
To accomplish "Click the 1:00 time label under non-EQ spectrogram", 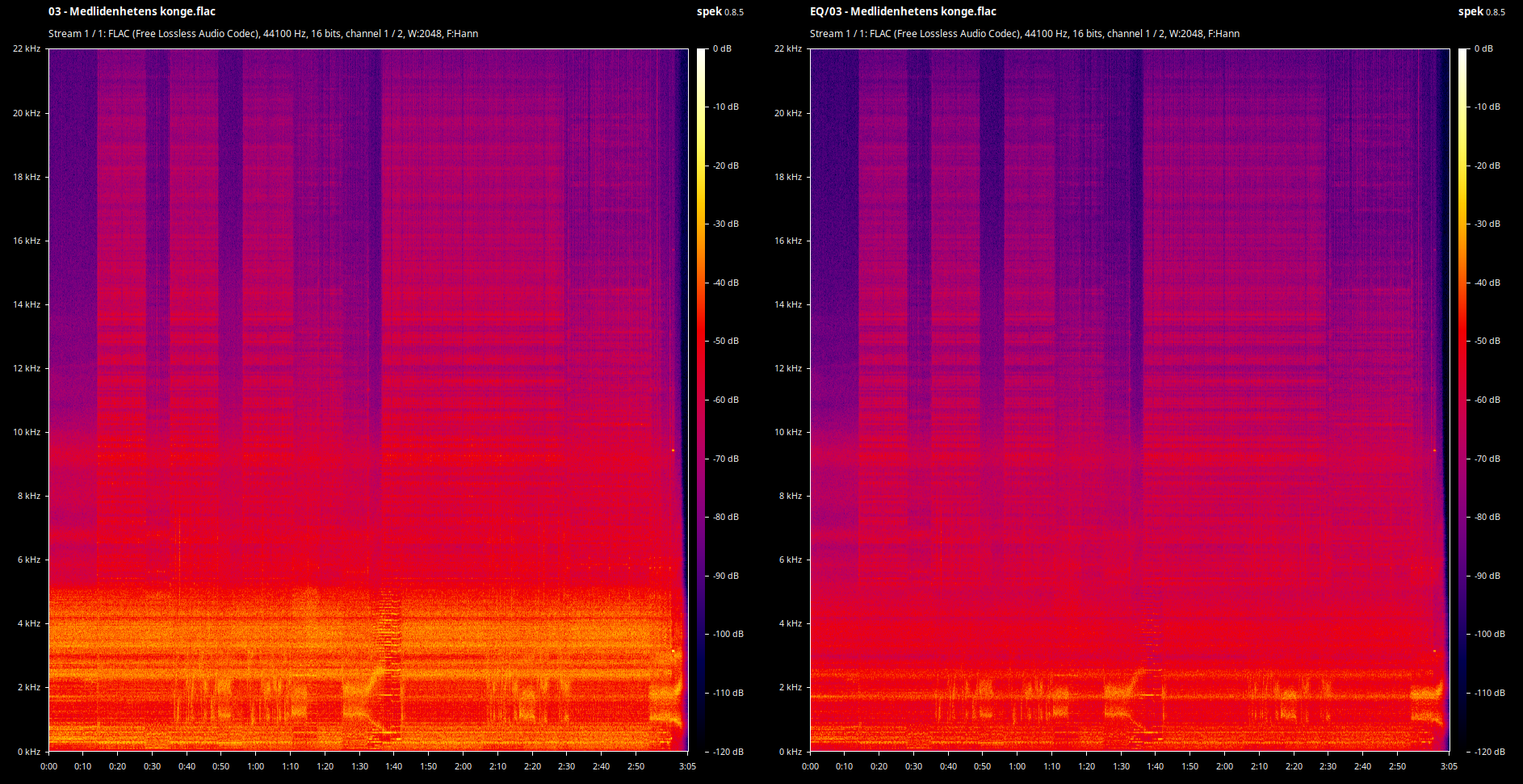I will pos(255,766).
